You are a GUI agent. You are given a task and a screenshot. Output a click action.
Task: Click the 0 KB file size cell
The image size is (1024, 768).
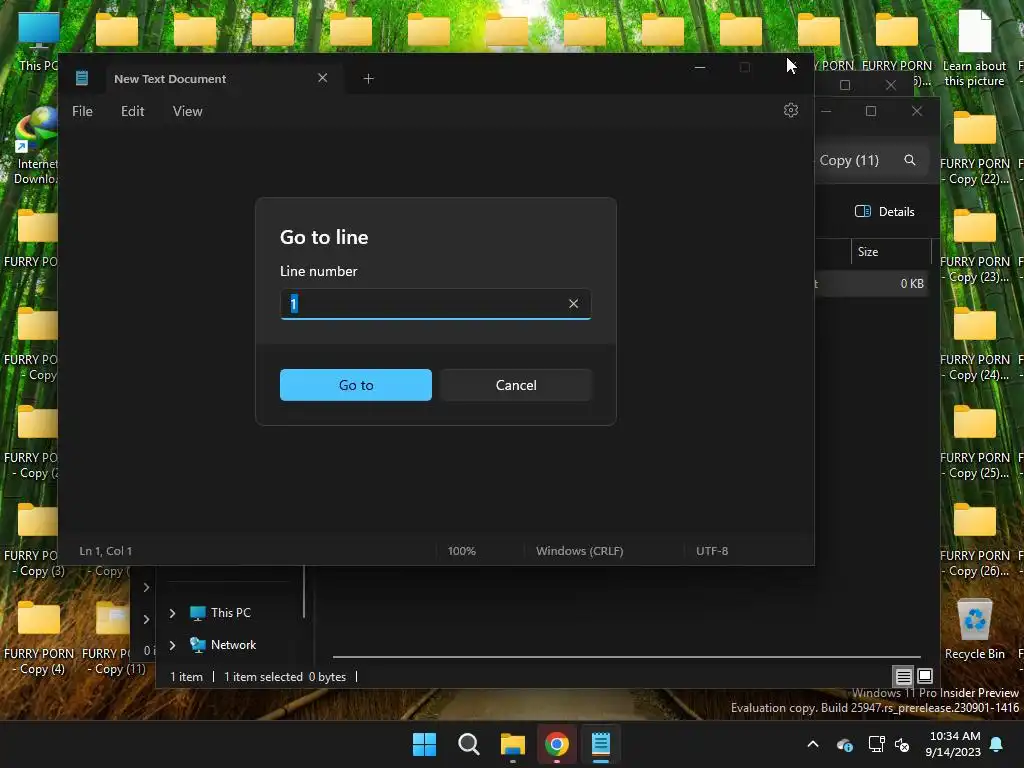[912, 284]
